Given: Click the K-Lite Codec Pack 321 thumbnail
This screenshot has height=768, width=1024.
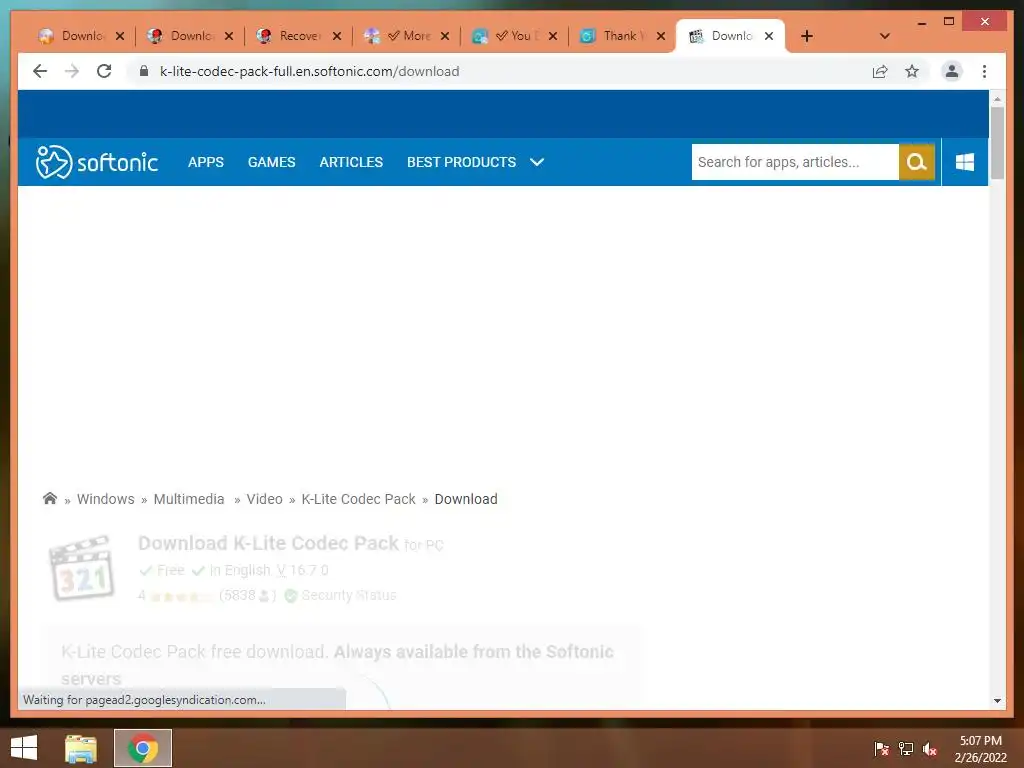Looking at the screenshot, I should click(x=82, y=568).
